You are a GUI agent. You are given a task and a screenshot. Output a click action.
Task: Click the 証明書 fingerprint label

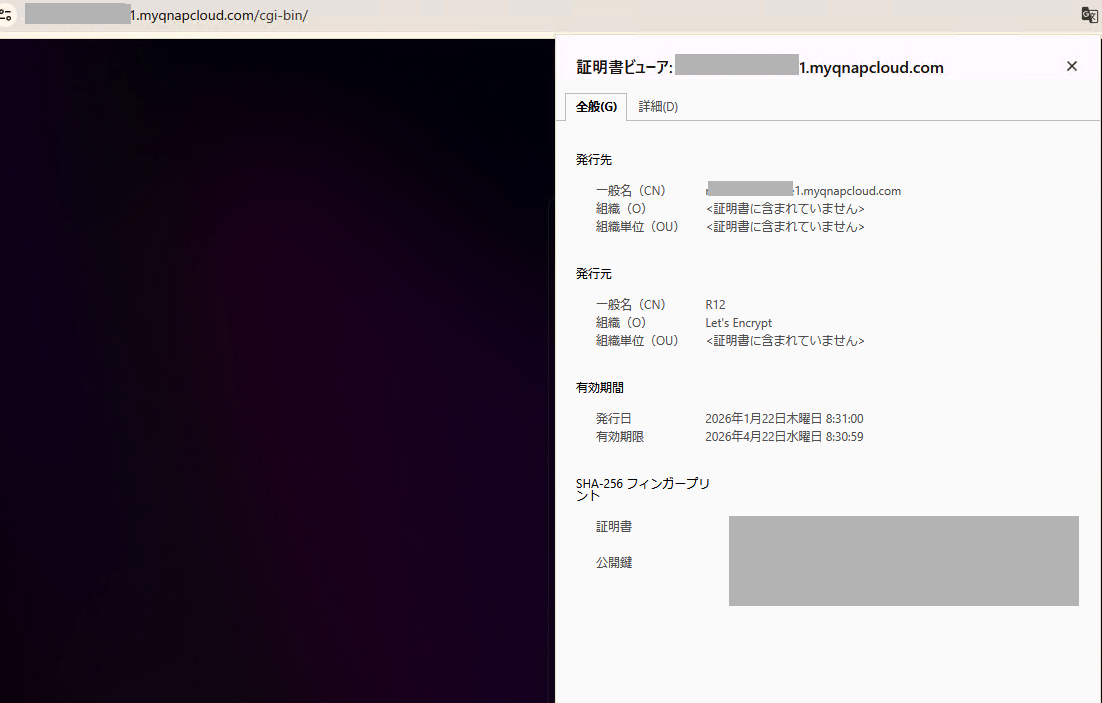click(614, 527)
